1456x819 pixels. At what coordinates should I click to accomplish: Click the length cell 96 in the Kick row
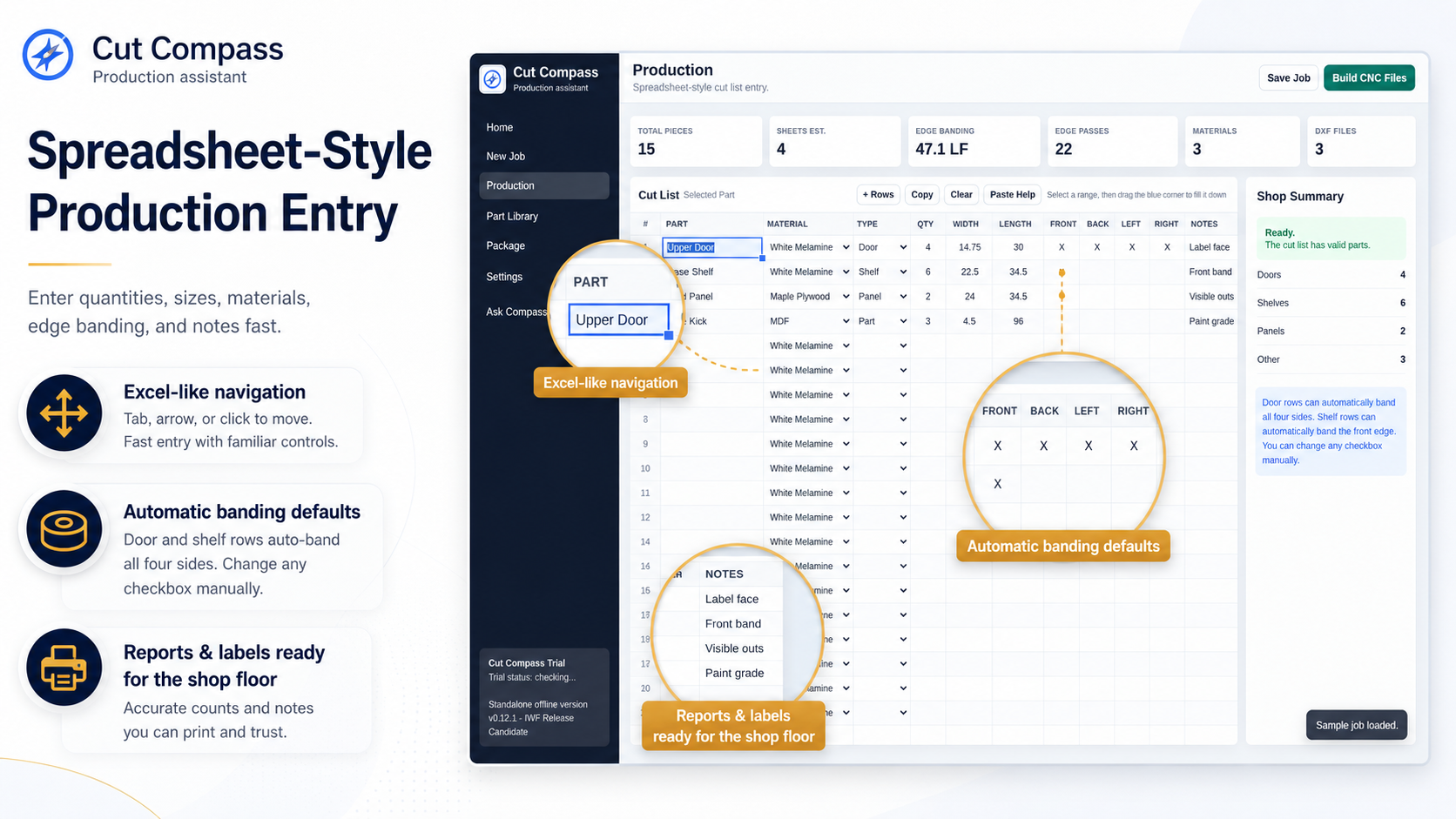click(x=1018, y=321)
